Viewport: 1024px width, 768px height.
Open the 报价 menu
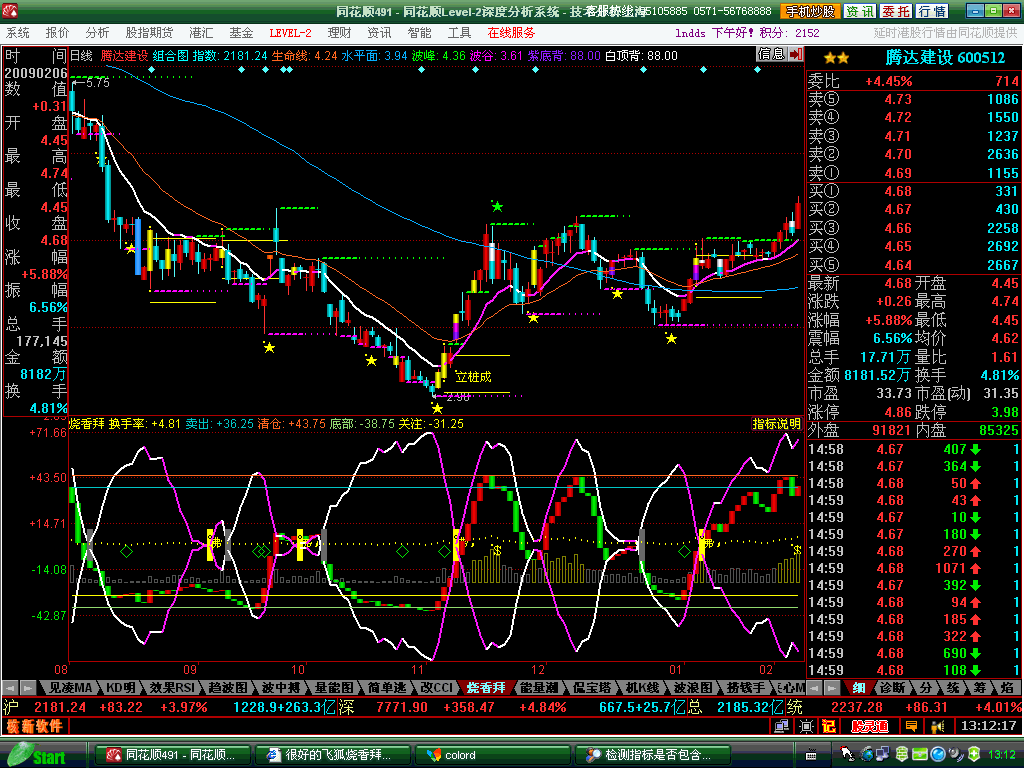tap(57, 33)
